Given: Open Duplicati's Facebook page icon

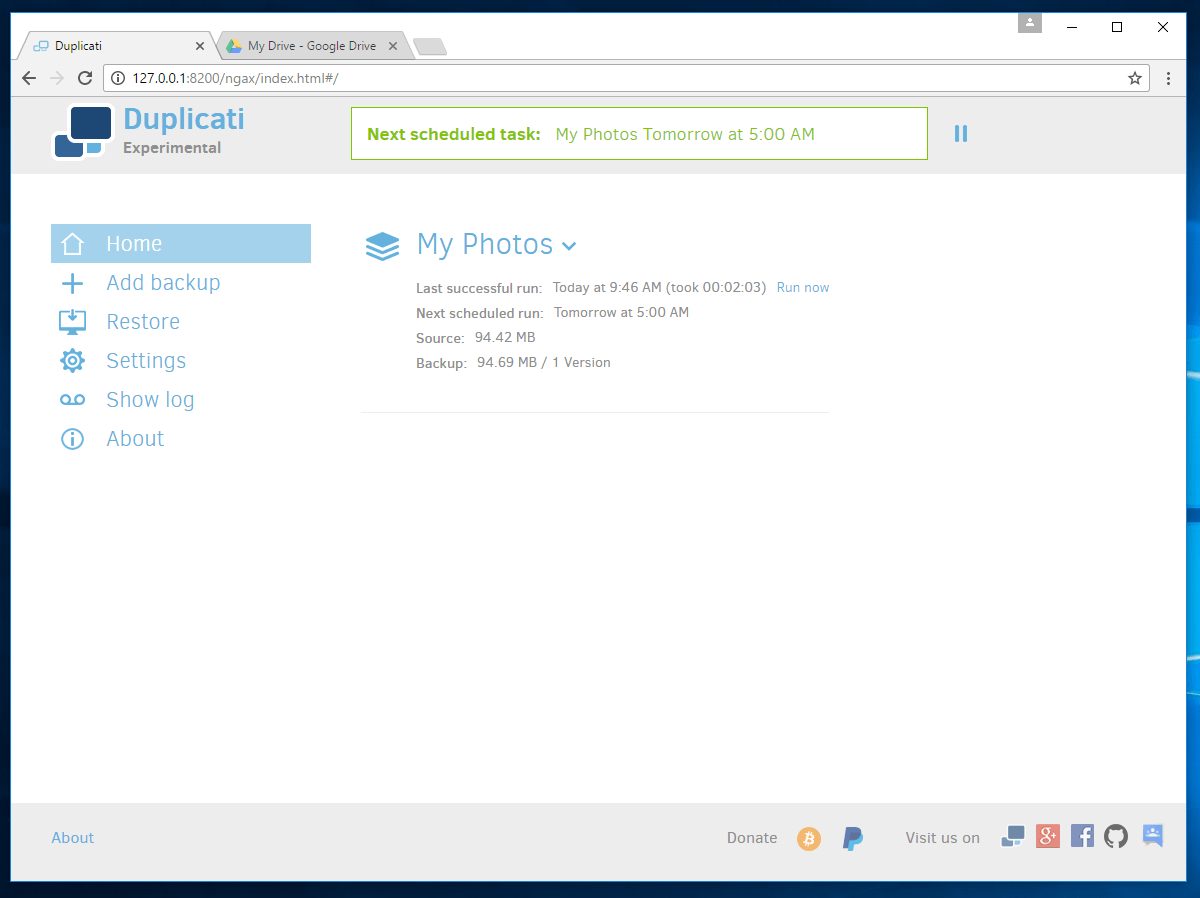Looking at the screenshot, I should [x=1082, y=836].
